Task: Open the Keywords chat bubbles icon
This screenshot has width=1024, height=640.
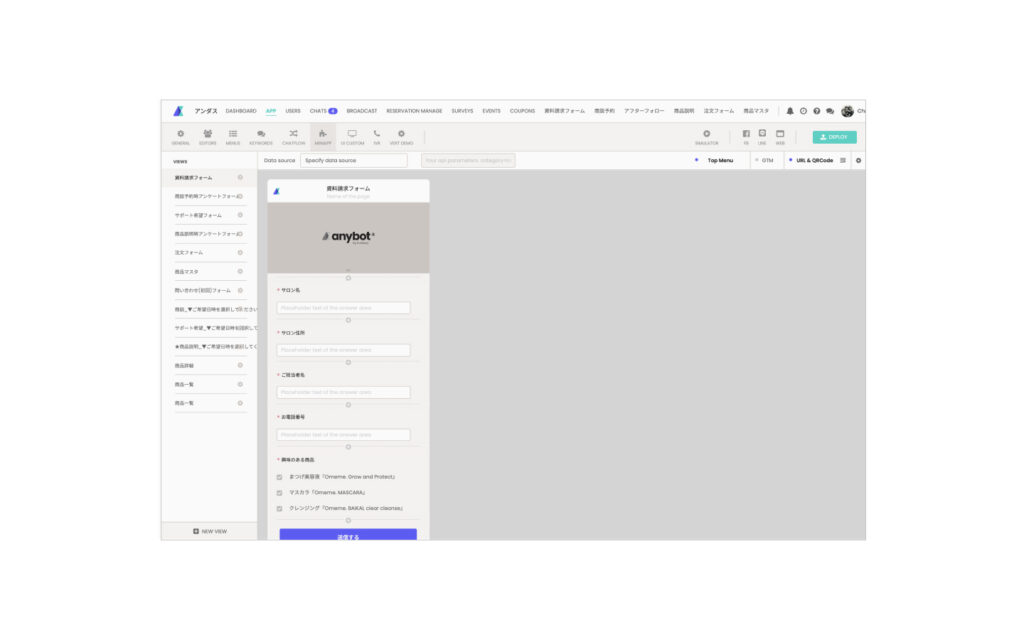Action: click(x=260, y=135)
